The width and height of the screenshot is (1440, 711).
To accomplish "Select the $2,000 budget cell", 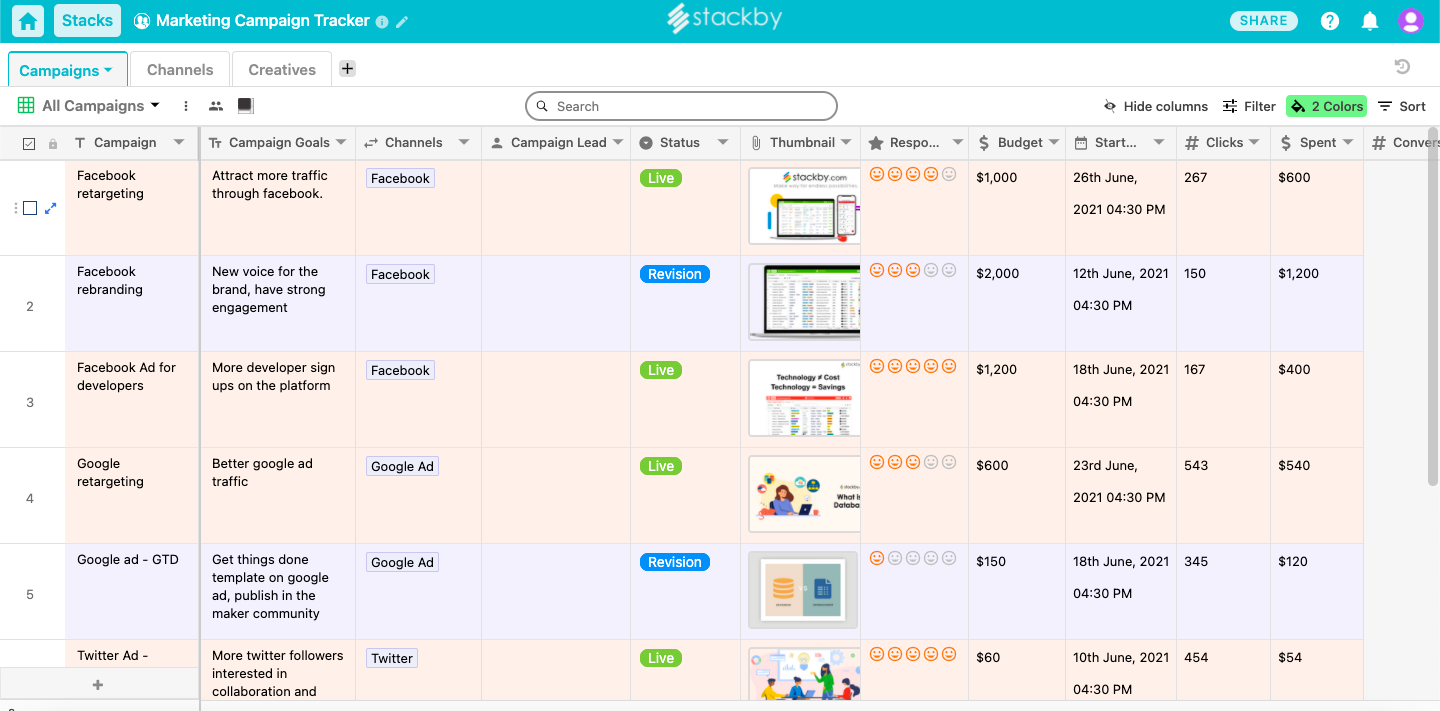I will click(x=1017, y=304).
